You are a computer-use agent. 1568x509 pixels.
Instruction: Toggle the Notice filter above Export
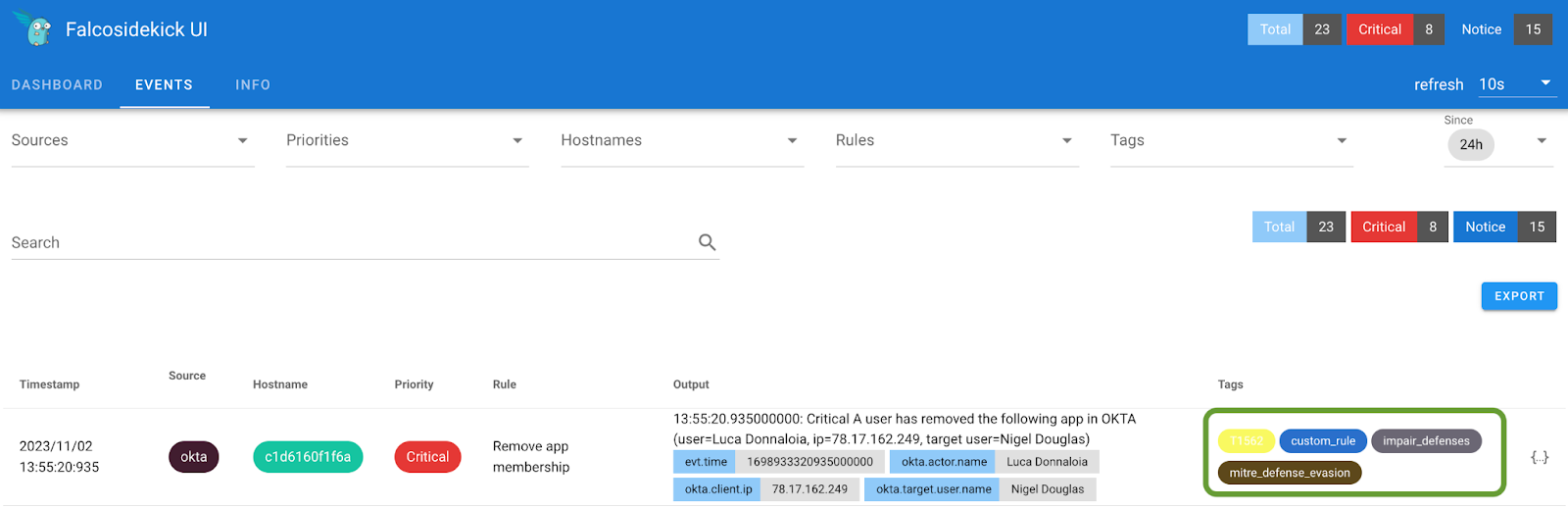pyautogui.click(x=1485, y=227)
